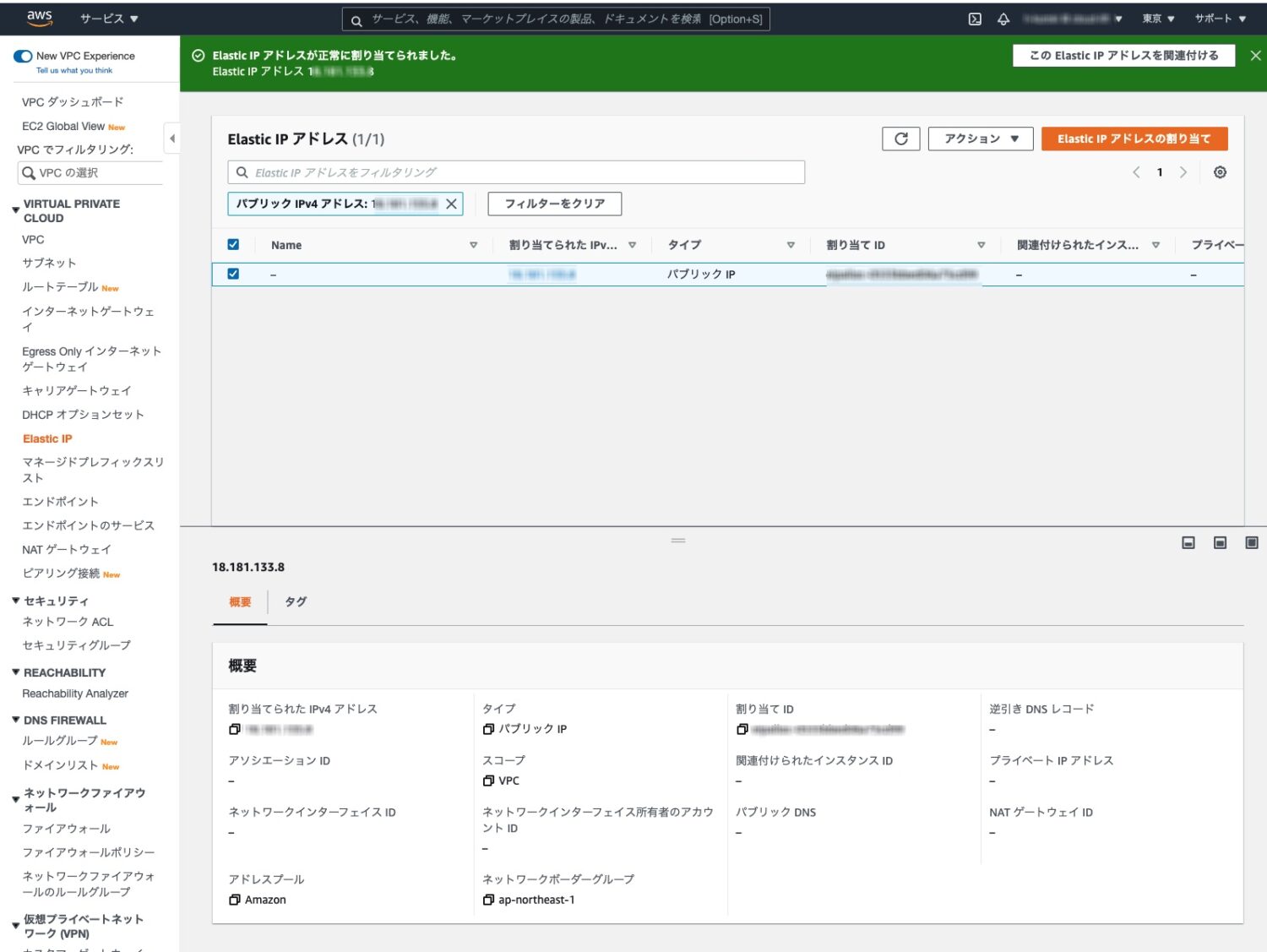Copy the address pool Amazon icon
The width and height of the screenshot is (1267, 952).
(x=235, y=900)
